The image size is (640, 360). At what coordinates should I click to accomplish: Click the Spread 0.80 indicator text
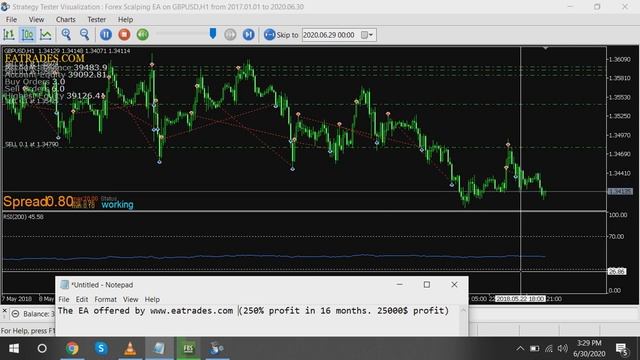(x=38, y=201)
